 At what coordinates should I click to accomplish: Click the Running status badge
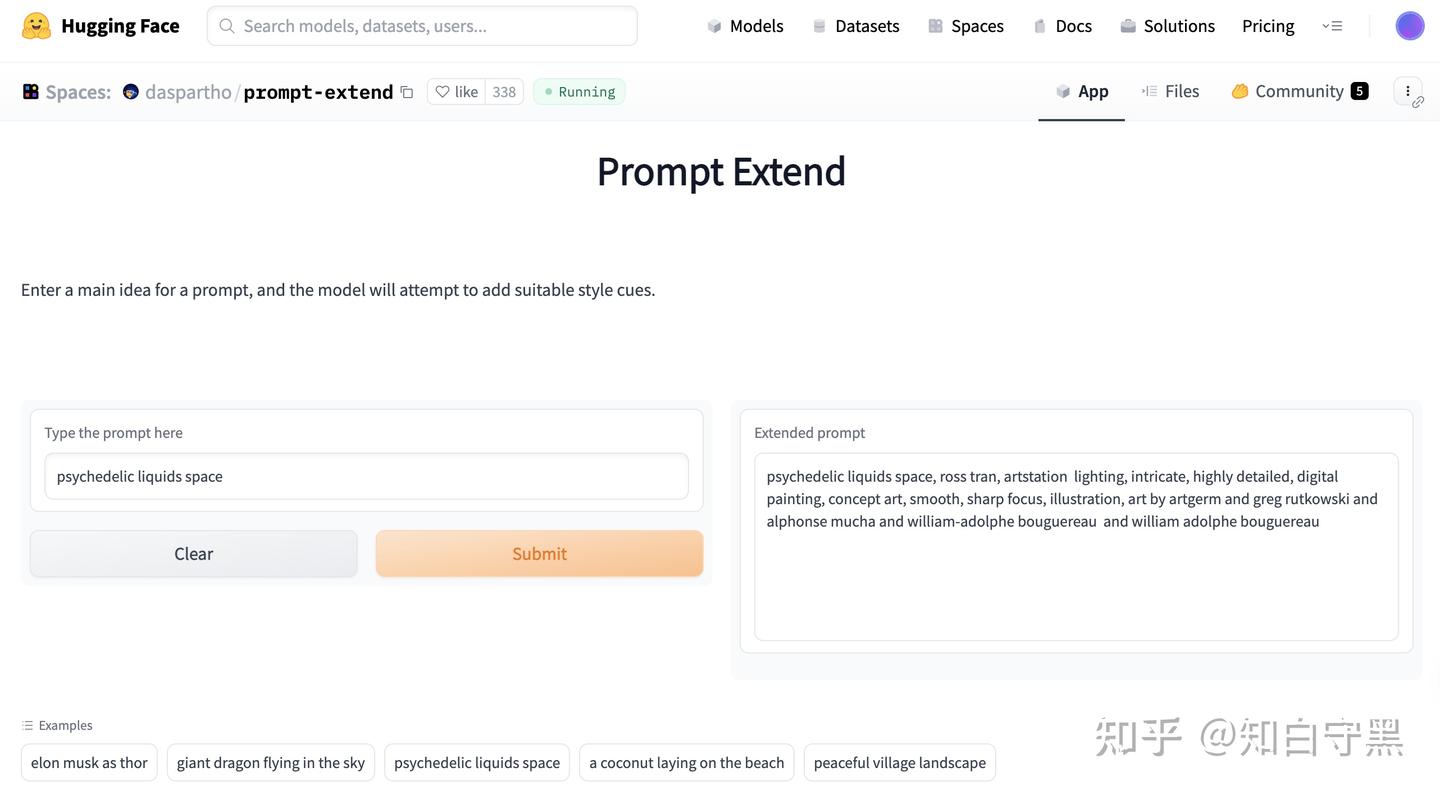578,91
